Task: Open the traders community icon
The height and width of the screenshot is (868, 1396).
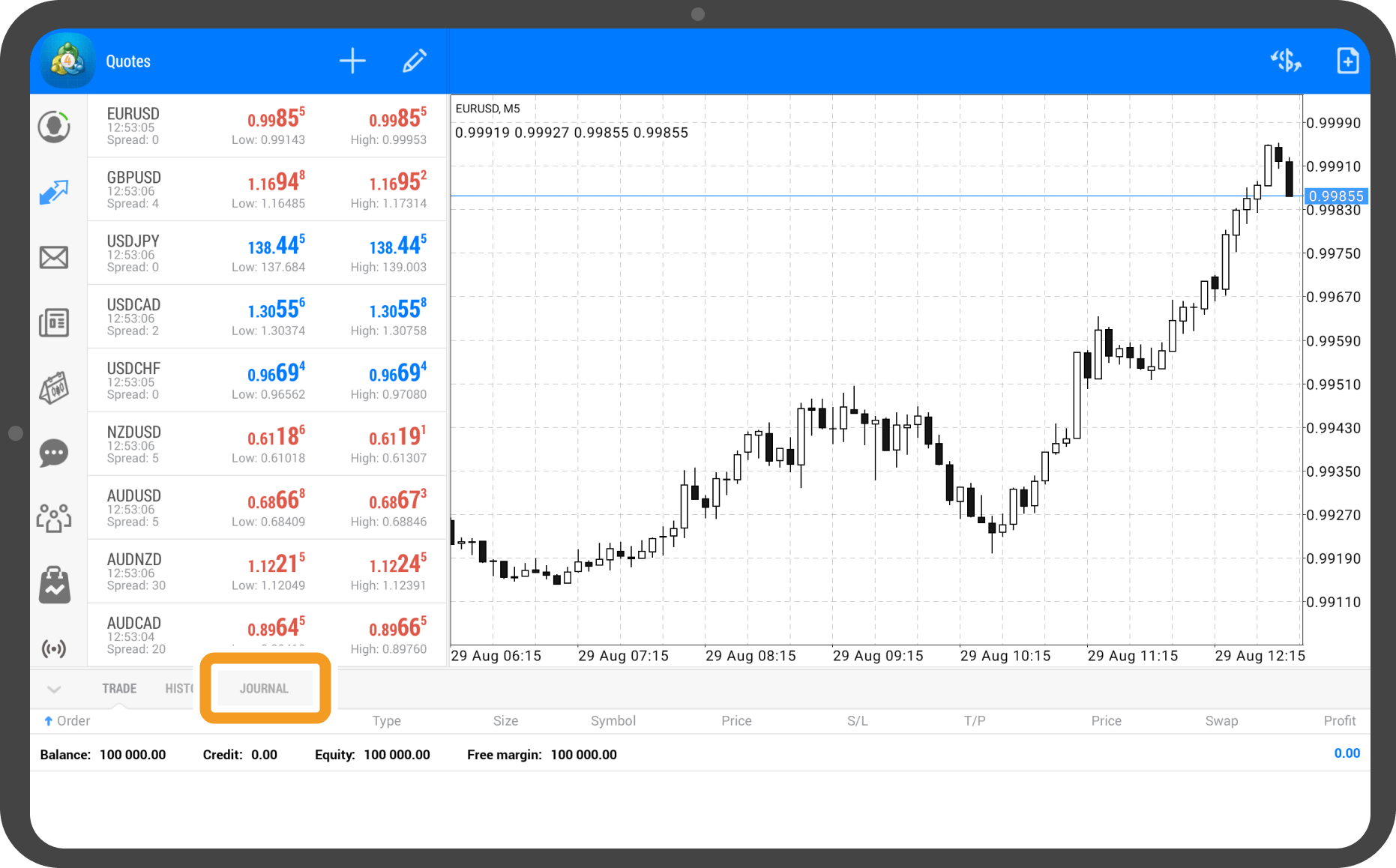Action: coord(54,518)
